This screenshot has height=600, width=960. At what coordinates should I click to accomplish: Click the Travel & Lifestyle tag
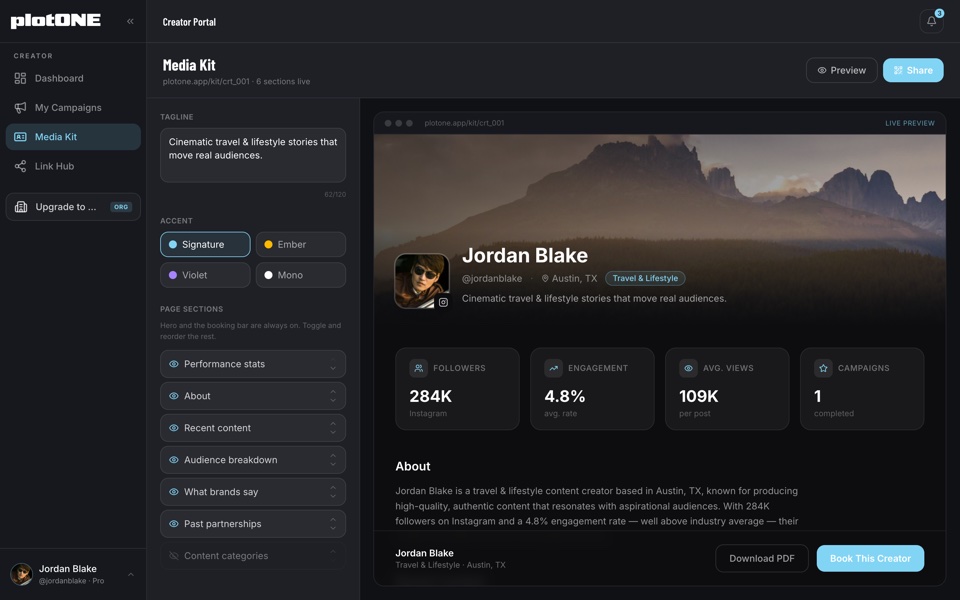pyautogui.click(x=645, y=279)
